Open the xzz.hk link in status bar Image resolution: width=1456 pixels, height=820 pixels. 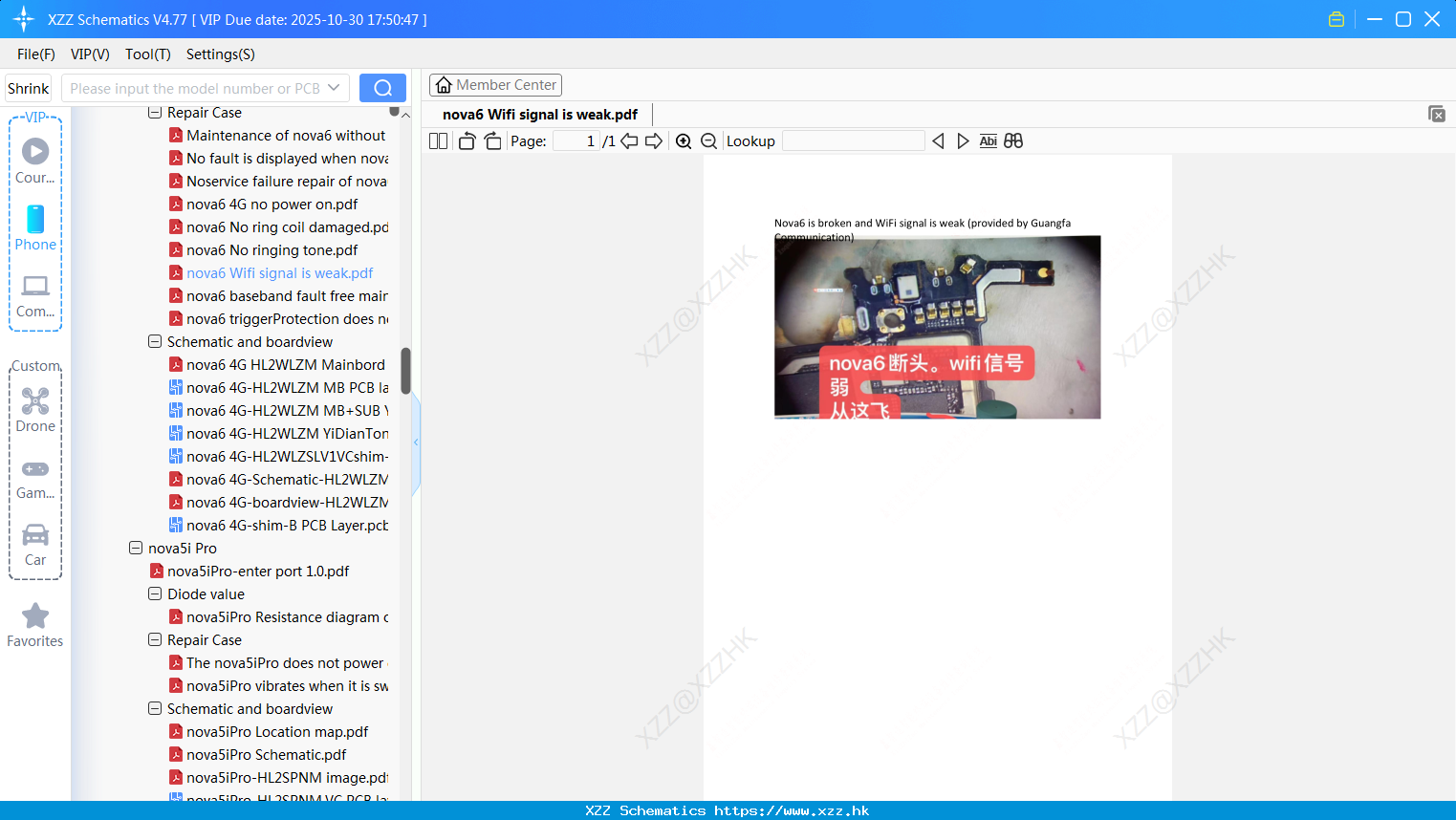tap(792, 810)
